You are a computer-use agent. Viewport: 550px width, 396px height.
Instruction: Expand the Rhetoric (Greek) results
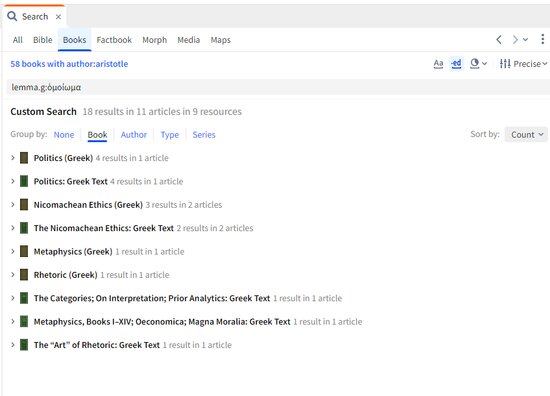click(x=13, y=275)
